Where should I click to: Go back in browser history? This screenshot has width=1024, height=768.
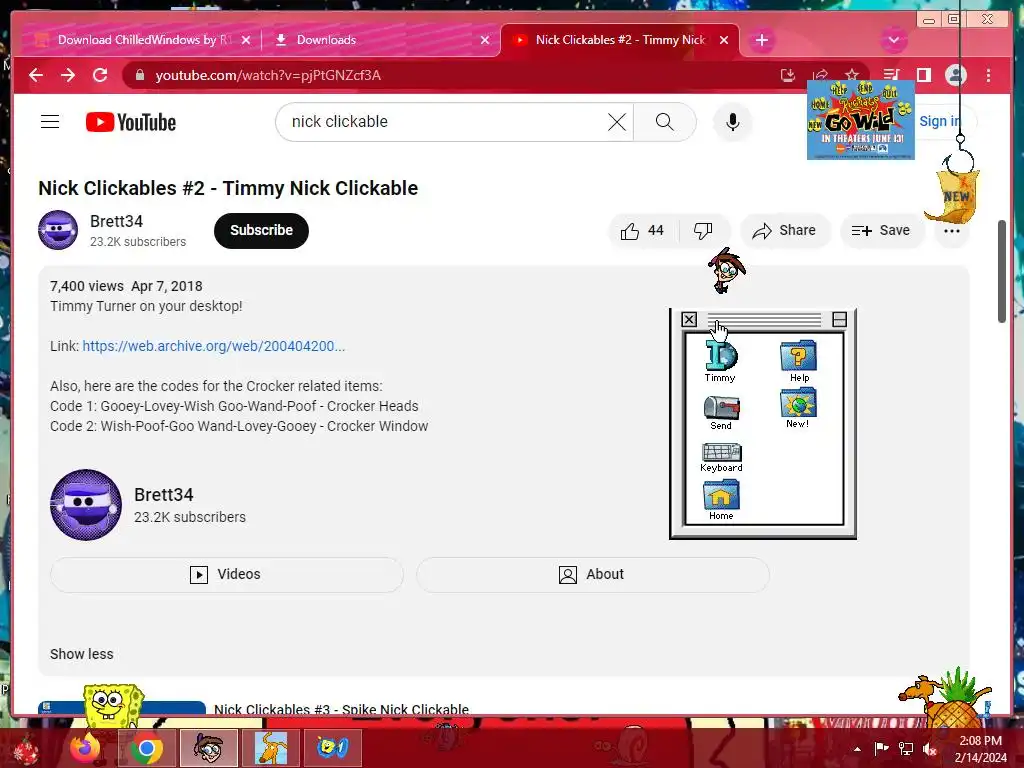(x=36, y=75)
